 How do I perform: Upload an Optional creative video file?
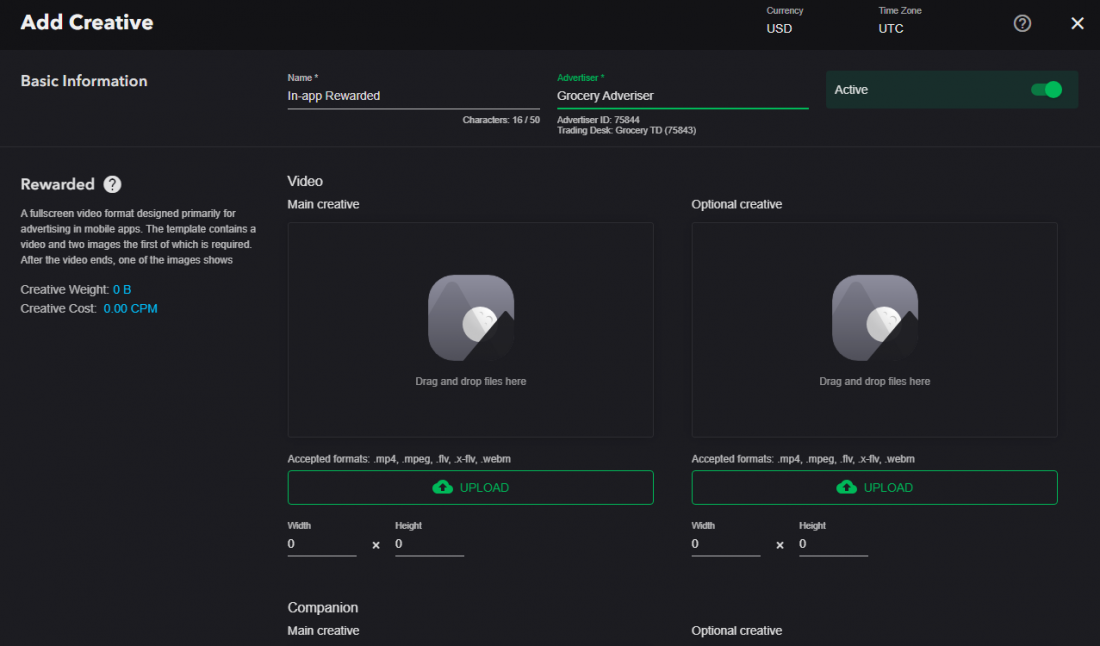[x=875, y=487]
